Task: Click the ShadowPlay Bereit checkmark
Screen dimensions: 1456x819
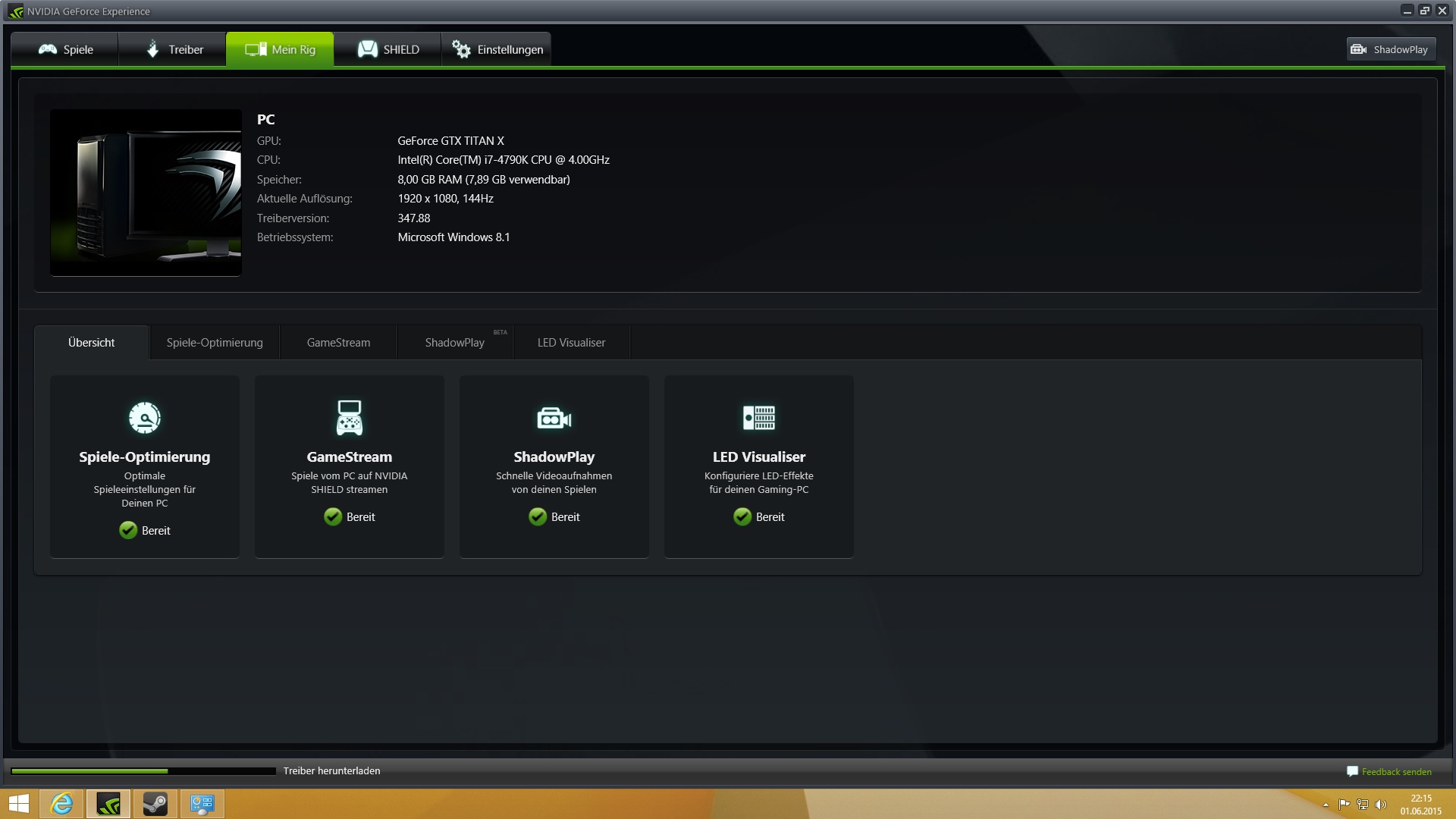Action: (x=538, y=516)
